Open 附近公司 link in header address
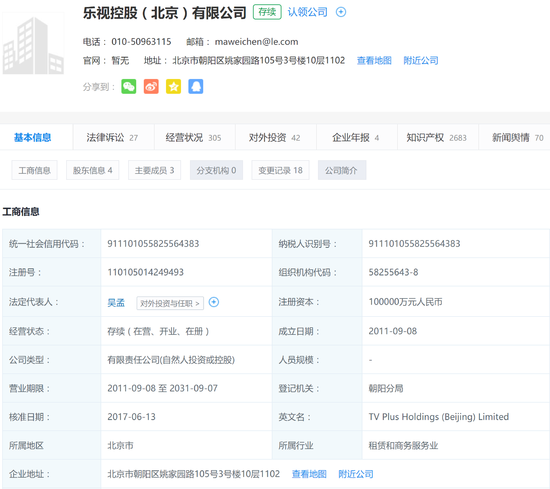Screen dimensions: 550x489 coord(421,61)
